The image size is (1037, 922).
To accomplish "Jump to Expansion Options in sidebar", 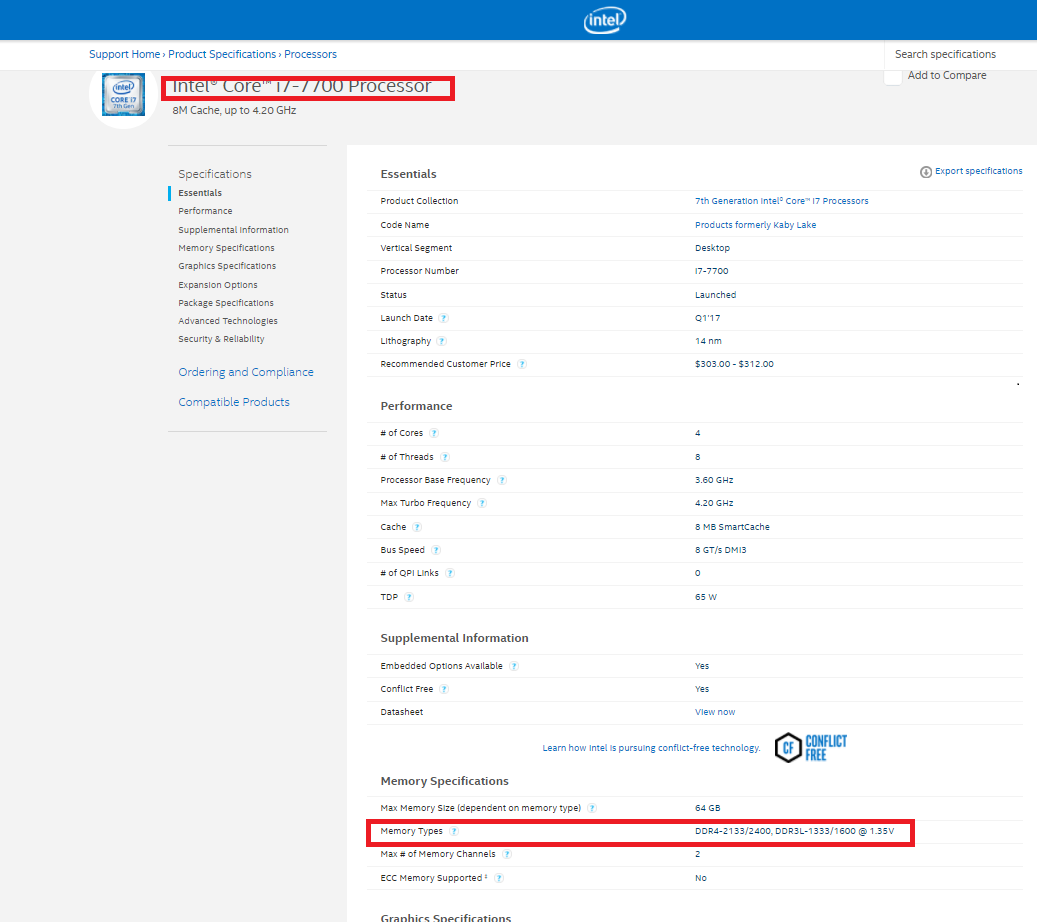I will tap(218, 285).
